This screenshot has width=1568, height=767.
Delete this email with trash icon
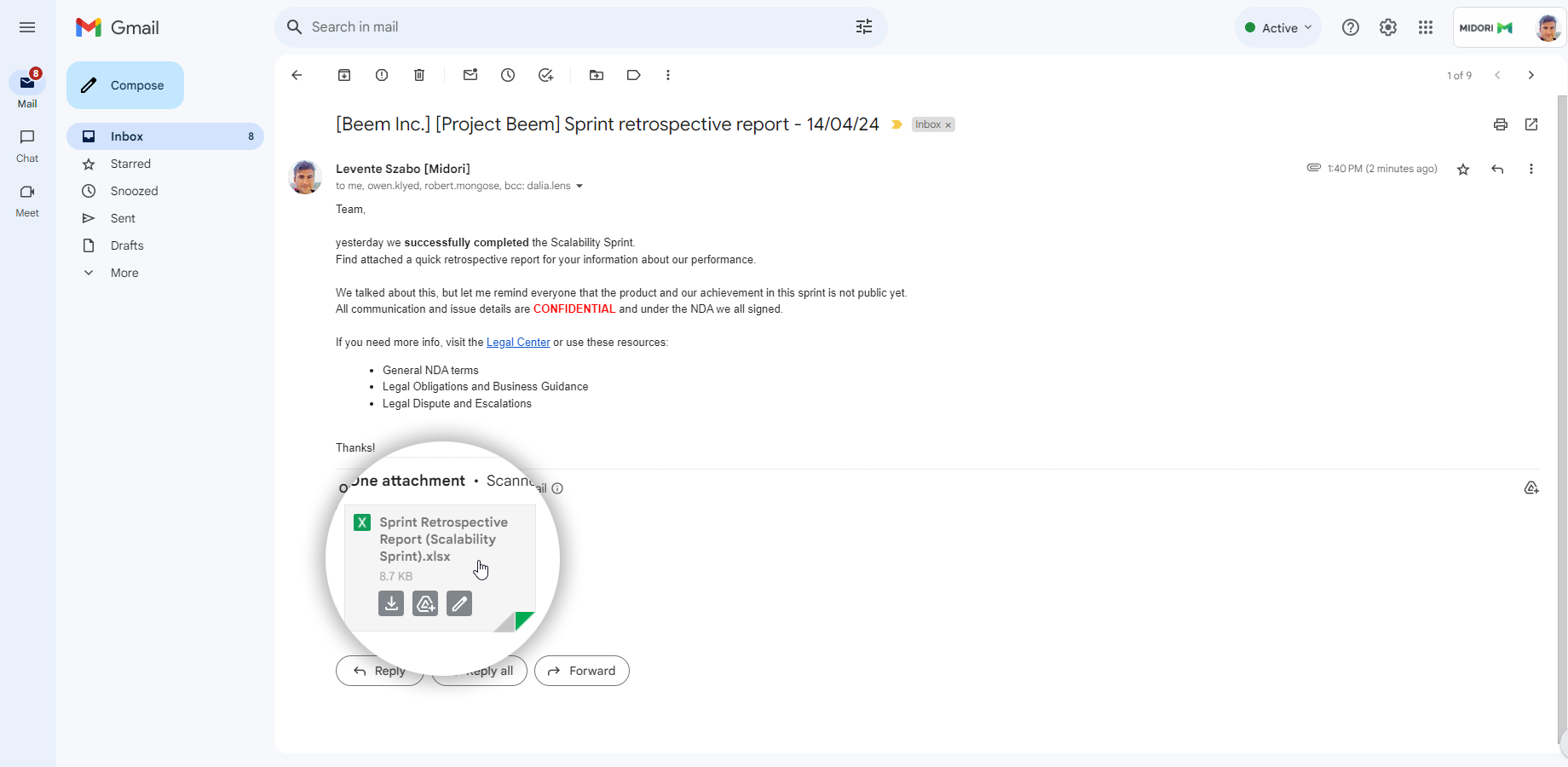pyautogui.click(x=419, y=75)
